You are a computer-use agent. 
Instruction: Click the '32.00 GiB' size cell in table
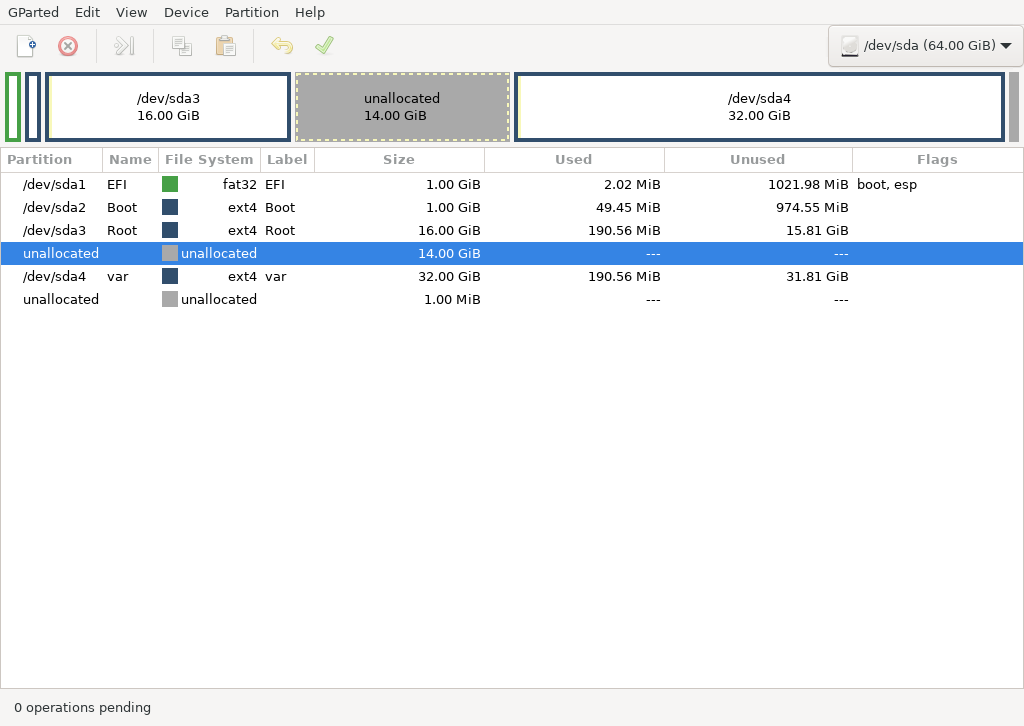(449, 276)
